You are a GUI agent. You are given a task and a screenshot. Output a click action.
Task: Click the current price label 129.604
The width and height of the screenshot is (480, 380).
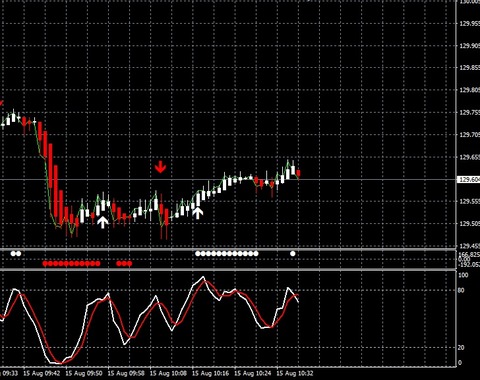click(x=469, y=180)
